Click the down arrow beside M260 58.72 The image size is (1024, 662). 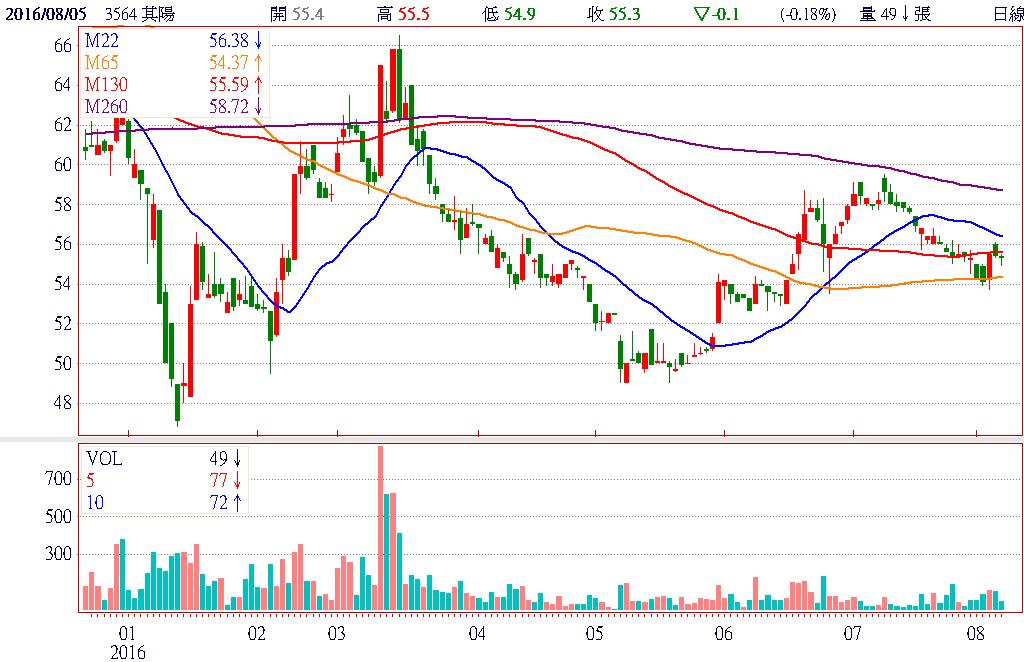(x=259, y=106)
